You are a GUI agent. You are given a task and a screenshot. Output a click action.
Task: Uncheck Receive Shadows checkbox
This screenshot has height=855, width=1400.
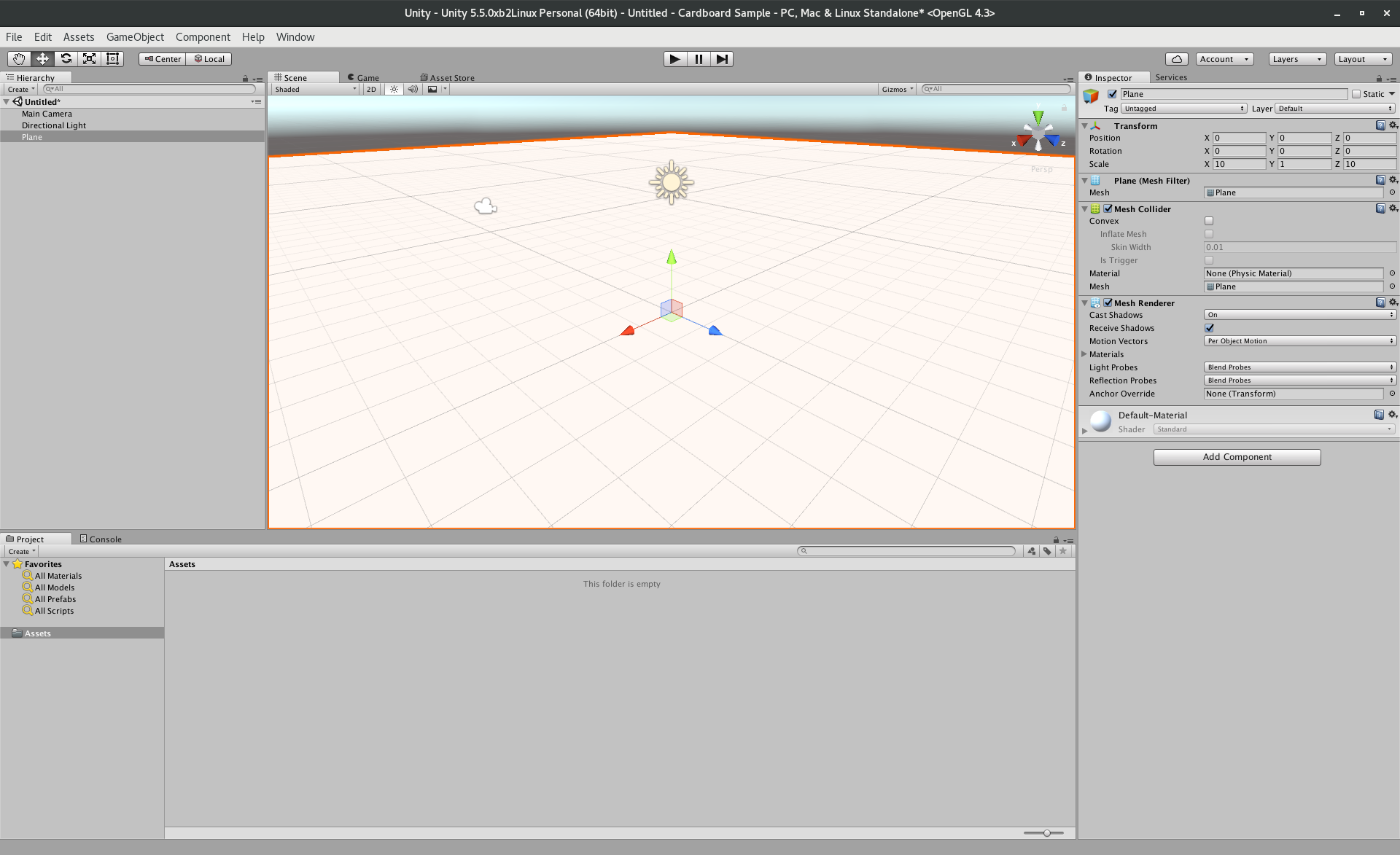pos(1209,328)
